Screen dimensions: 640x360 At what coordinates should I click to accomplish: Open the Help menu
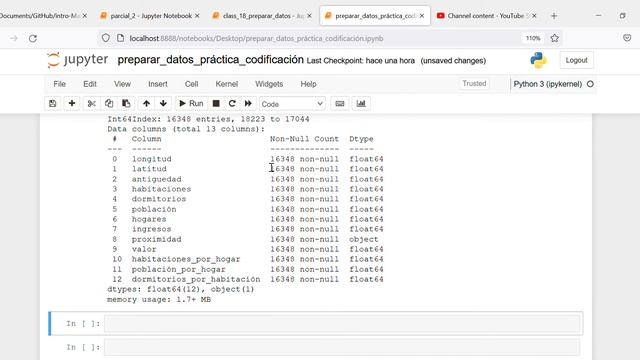coord(309,84)
